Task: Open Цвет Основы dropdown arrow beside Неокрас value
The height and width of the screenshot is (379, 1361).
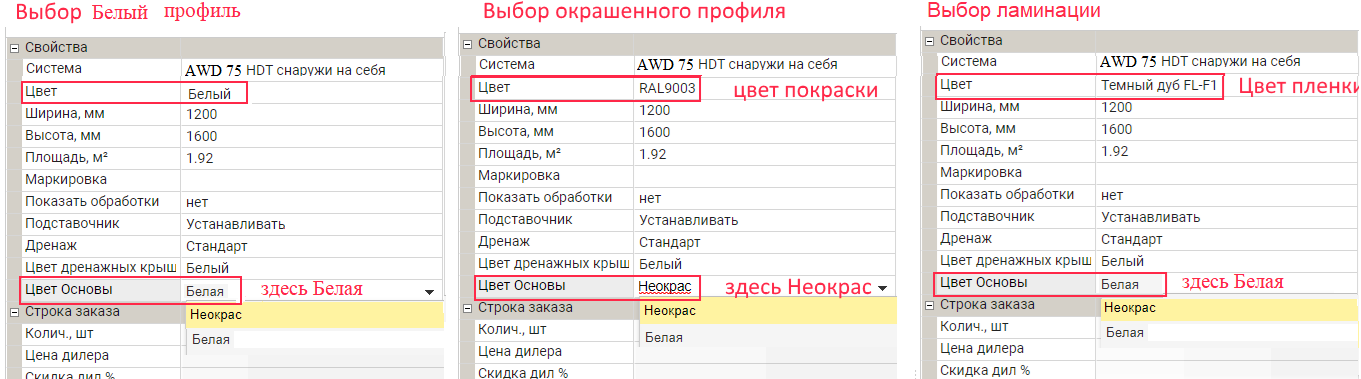Action: [x=883, y=288]
